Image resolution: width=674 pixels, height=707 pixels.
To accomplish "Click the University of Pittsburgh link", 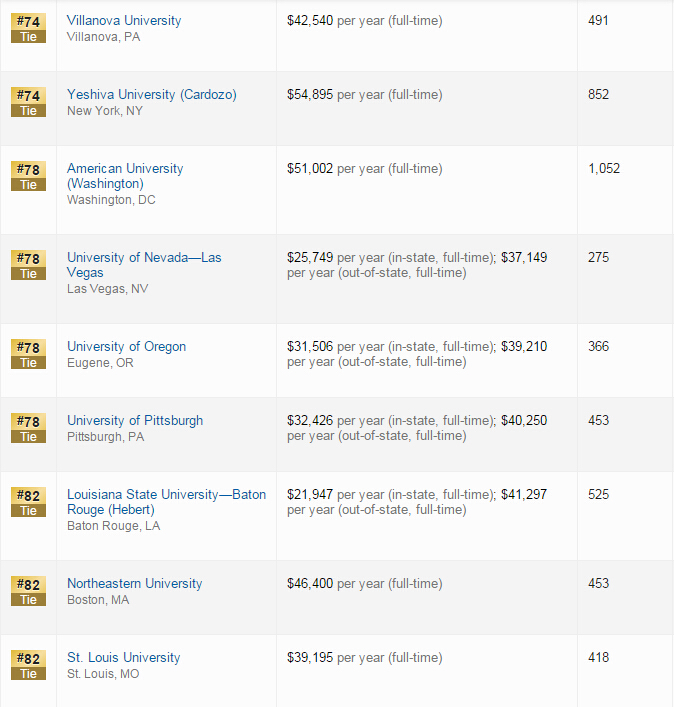I will 134,420.
